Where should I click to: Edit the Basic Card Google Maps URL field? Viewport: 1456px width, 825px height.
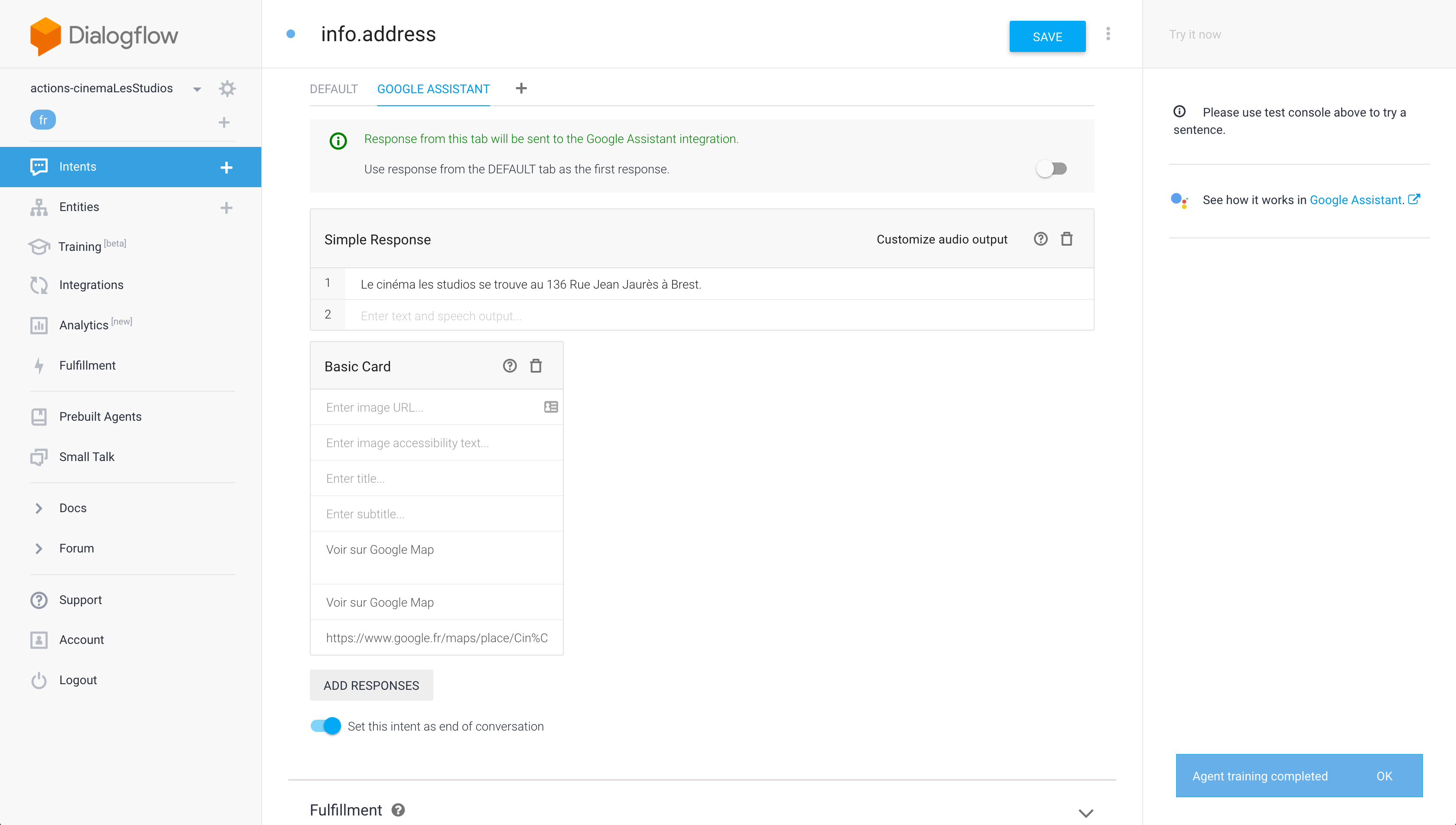[x=437, y=638]
